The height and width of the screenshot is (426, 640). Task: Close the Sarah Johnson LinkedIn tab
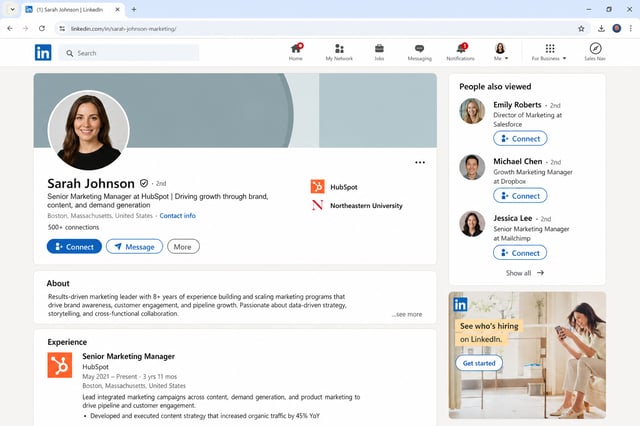pyautogui.click(x=118, y=9)
